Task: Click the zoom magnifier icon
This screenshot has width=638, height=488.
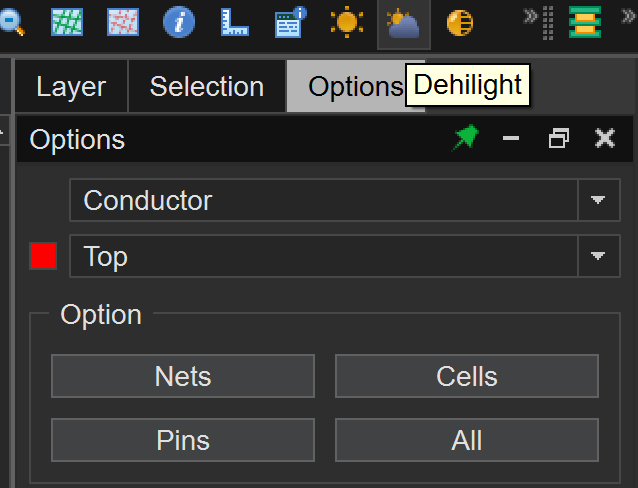Action: click(10, 22)
